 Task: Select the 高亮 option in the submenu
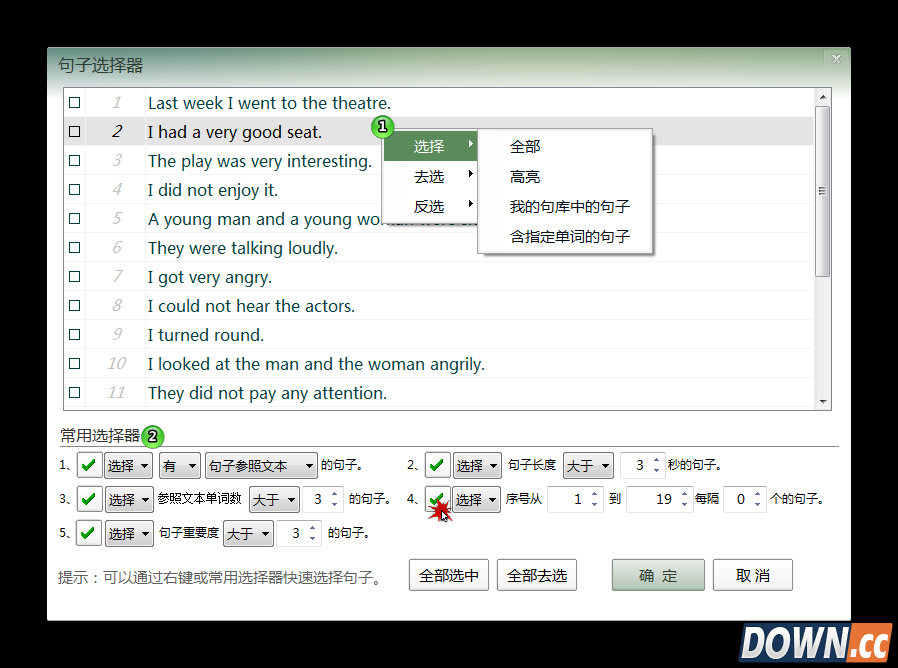(524, 176)
